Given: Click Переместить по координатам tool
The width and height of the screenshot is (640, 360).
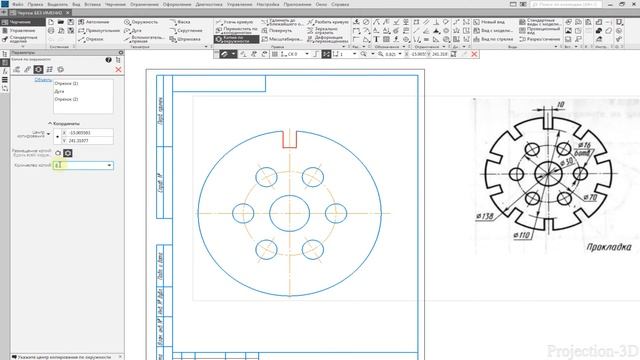Looking at the screenshot, I should (x=236, y=31).
